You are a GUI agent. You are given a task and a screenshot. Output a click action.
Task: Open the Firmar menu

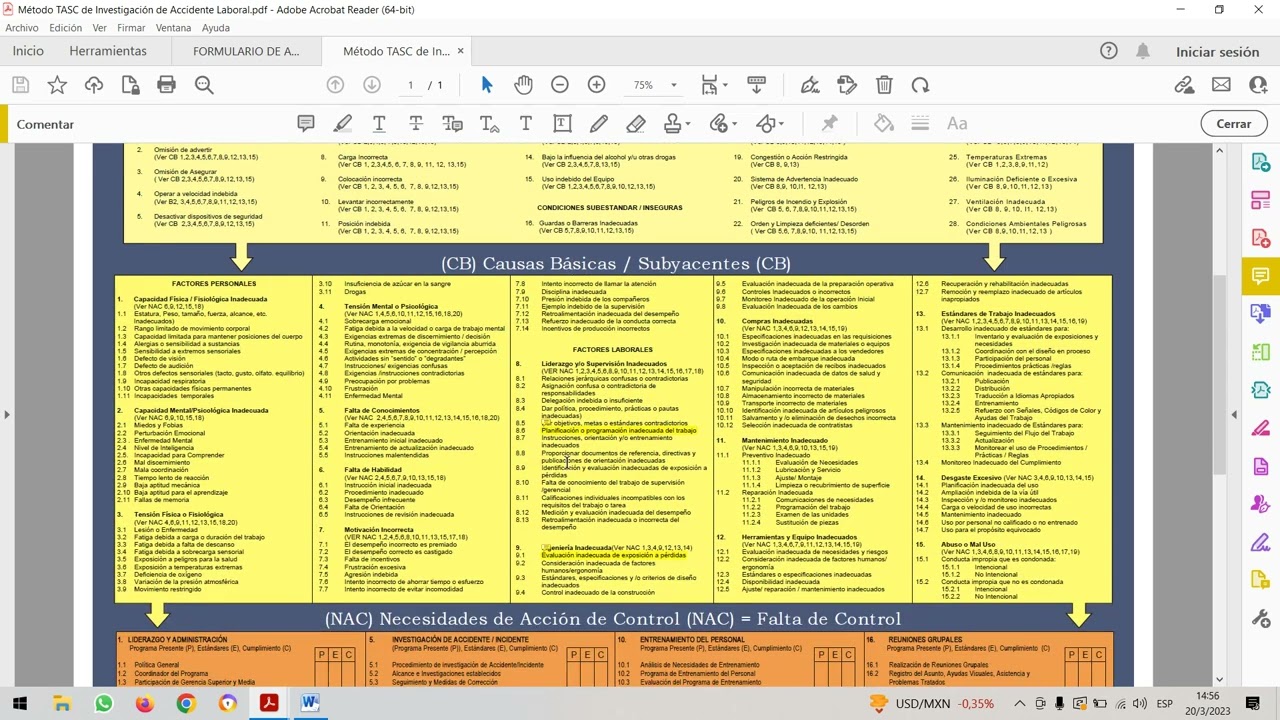[131, 28]
